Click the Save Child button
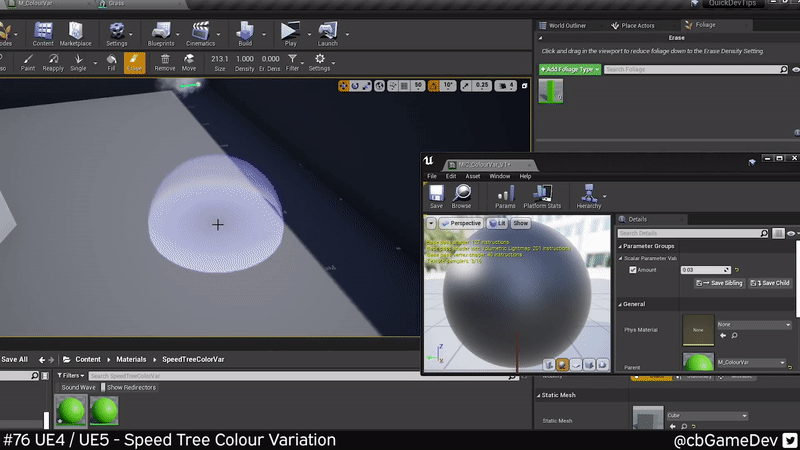 (x=770, y=283)
